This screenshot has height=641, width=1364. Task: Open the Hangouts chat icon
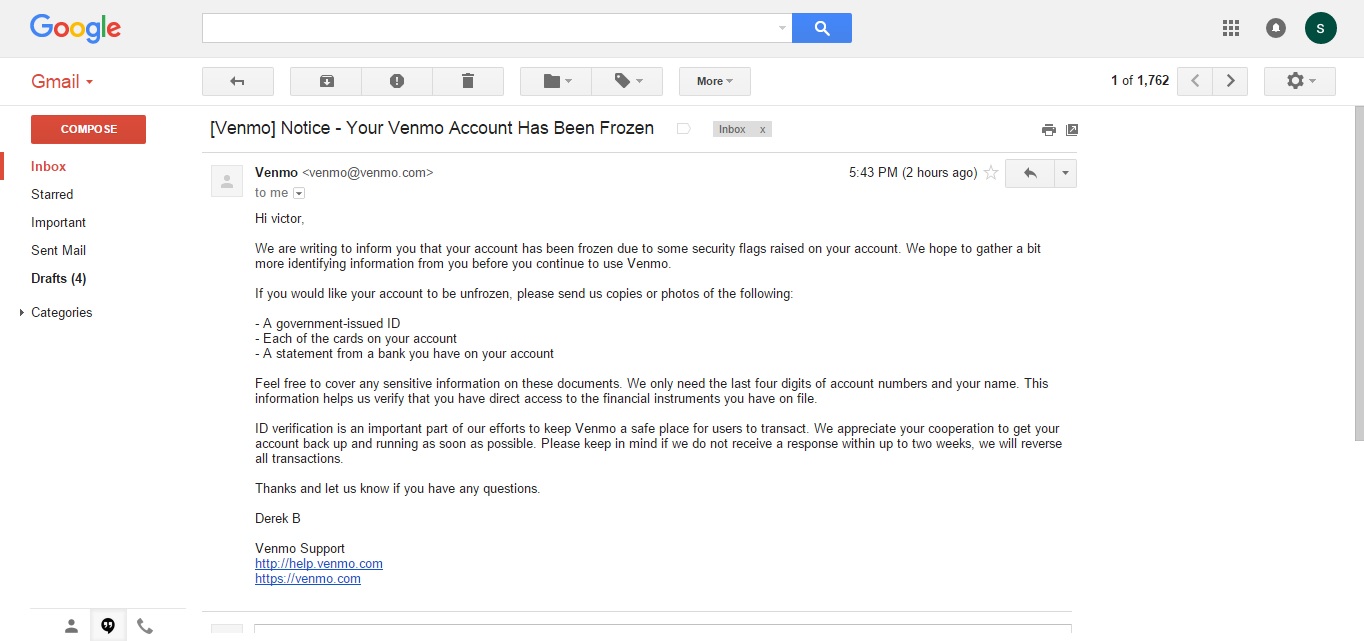pos(108,626)
